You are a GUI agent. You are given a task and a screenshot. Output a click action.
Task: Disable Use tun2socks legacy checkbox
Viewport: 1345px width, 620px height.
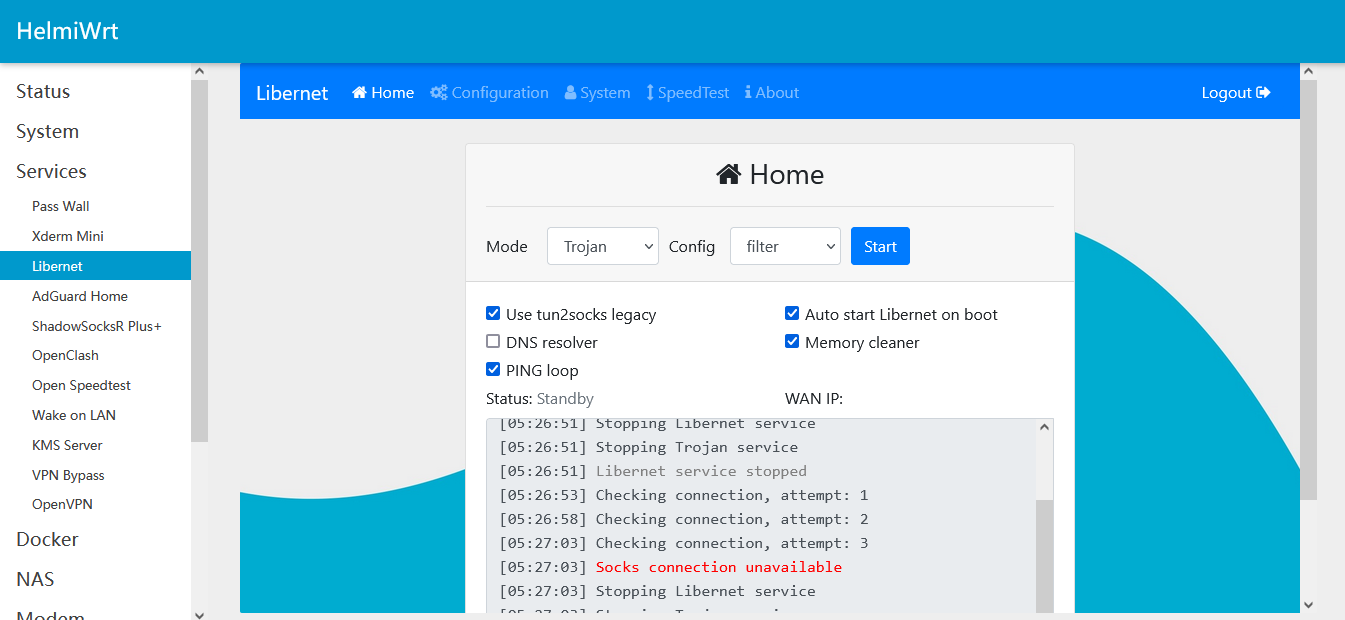(x=493, y=314)
